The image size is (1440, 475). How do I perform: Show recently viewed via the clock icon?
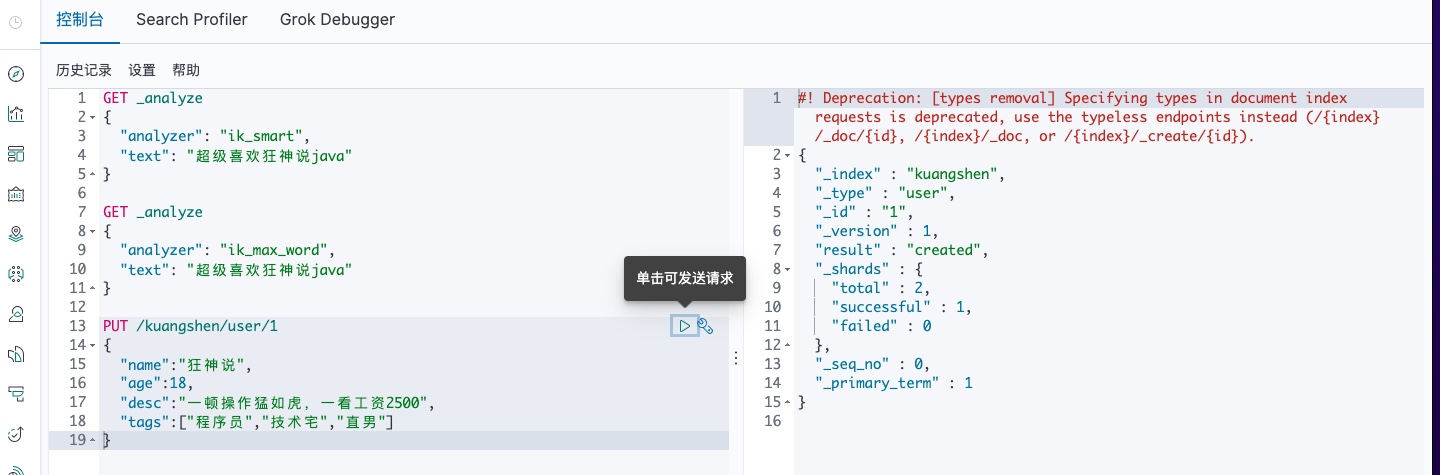[x=16, y=21]
